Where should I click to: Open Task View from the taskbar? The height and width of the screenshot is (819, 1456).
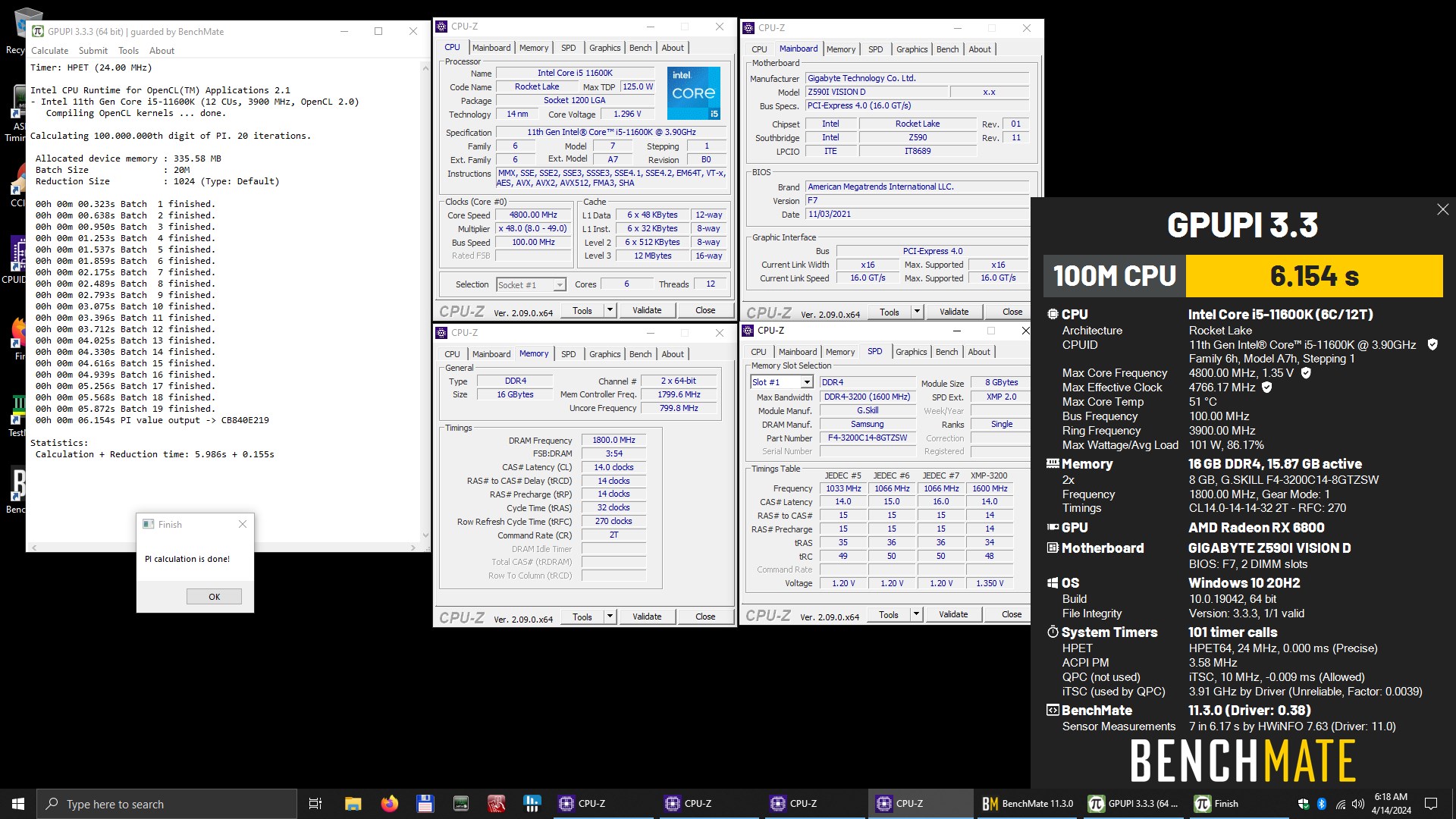(x=315, y=804)
